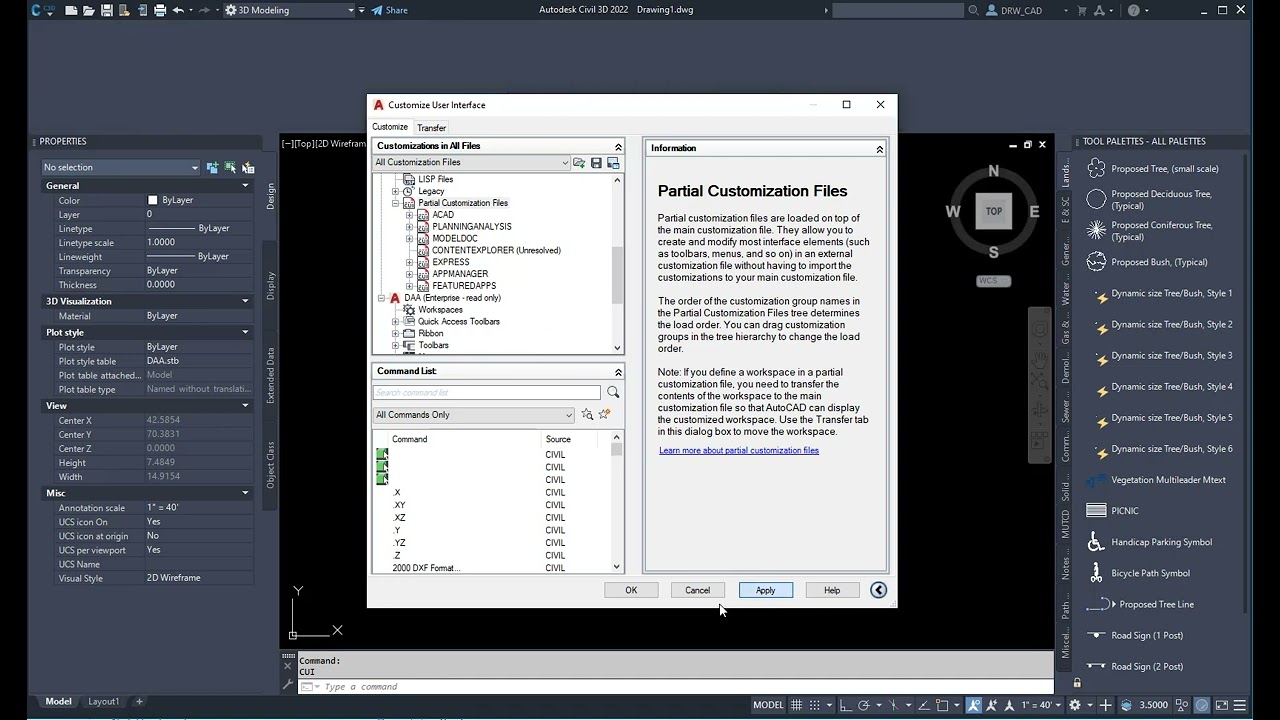Click the create new command star icon
This screenshot has width=1280, height=720.
[x=604, y=415]
